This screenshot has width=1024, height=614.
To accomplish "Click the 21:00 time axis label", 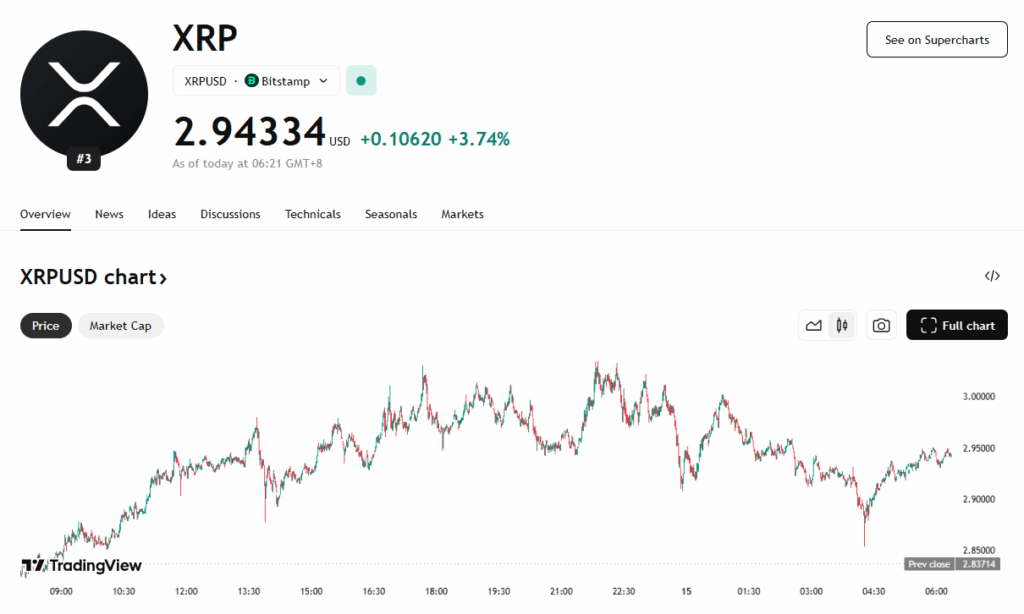I will 561,591.
